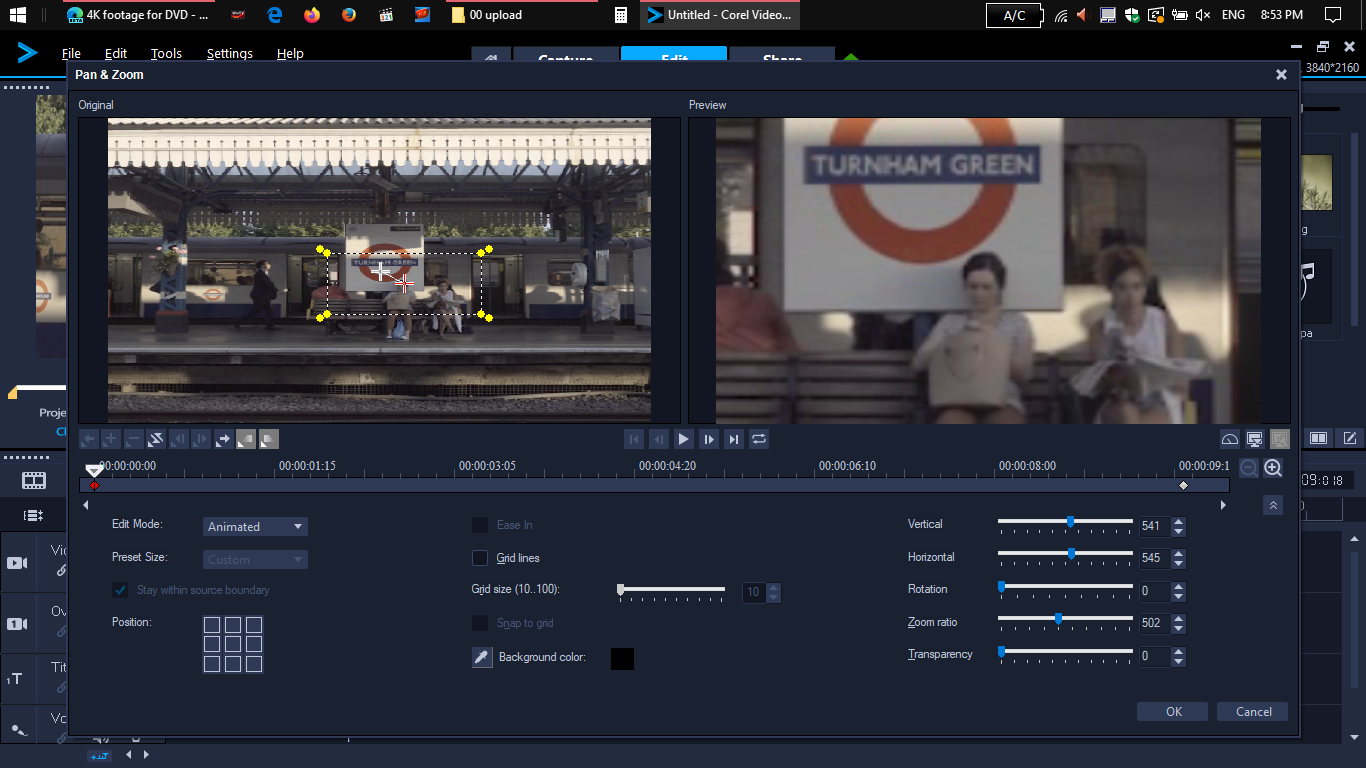This screenshot has width=1366, height=768.
Task: Open the Calculator taskbar icon
Action: (621, 15)
